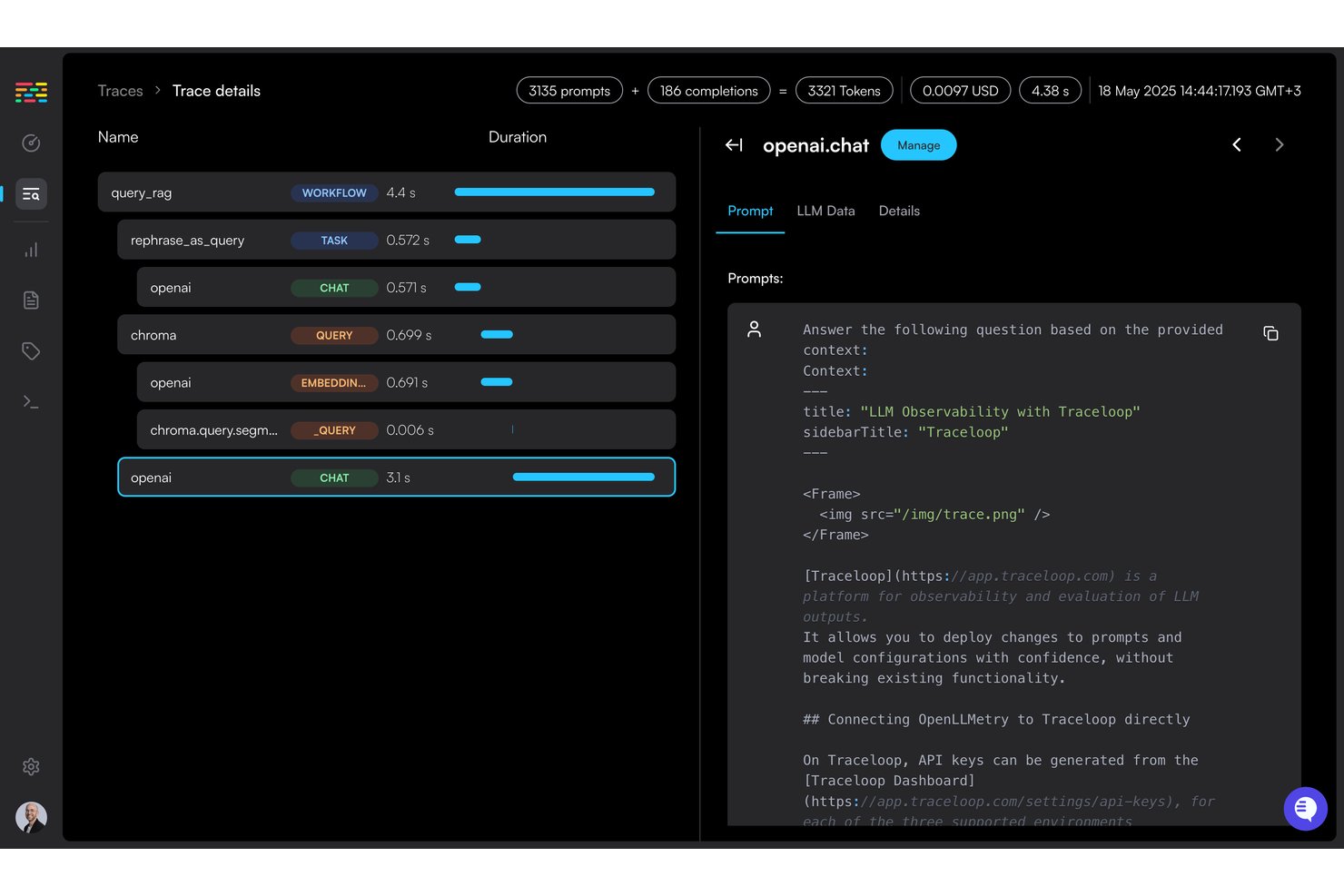Select the openai chat span lasting 0.571 s
This screenshot has width=1344, height=896.
406,288
